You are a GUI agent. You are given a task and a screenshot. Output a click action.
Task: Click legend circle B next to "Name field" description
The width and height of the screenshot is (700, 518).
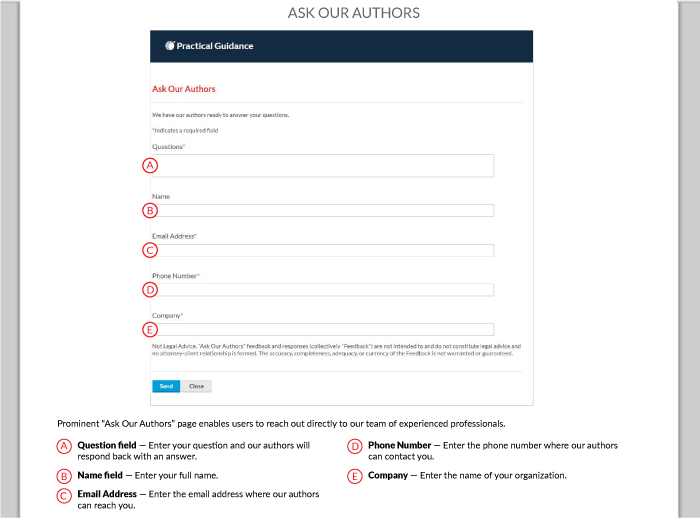[x=64, y=476]
